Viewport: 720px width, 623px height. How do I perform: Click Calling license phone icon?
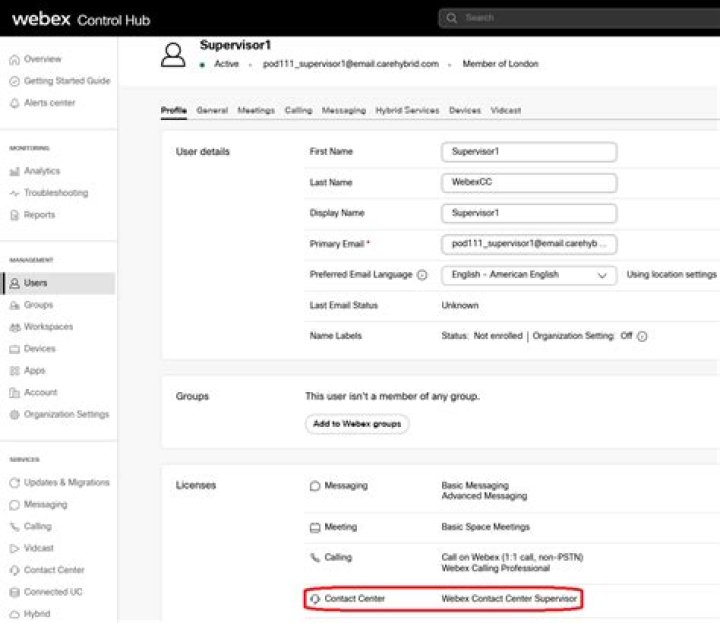(315, 558)
